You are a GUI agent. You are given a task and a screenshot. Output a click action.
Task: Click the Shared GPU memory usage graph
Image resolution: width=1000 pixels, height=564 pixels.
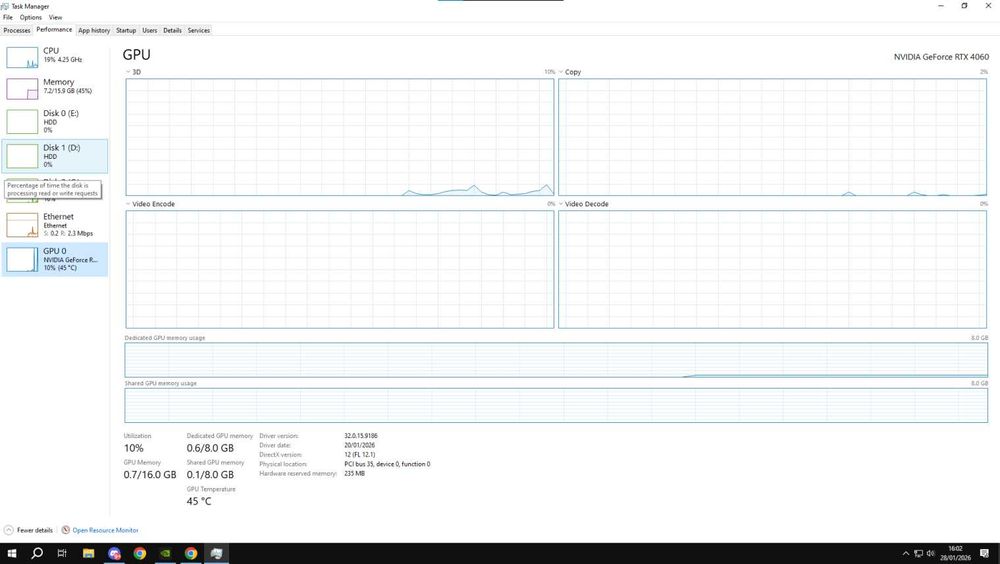tap(556, 405)
